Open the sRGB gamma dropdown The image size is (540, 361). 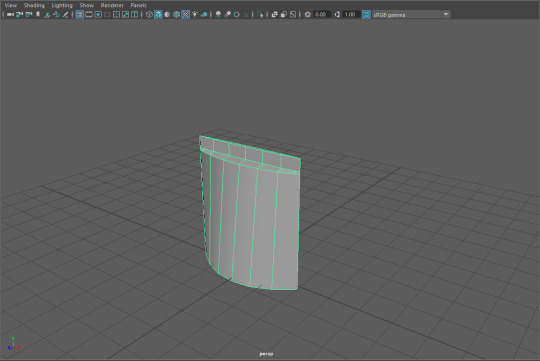tap(411, 14)
